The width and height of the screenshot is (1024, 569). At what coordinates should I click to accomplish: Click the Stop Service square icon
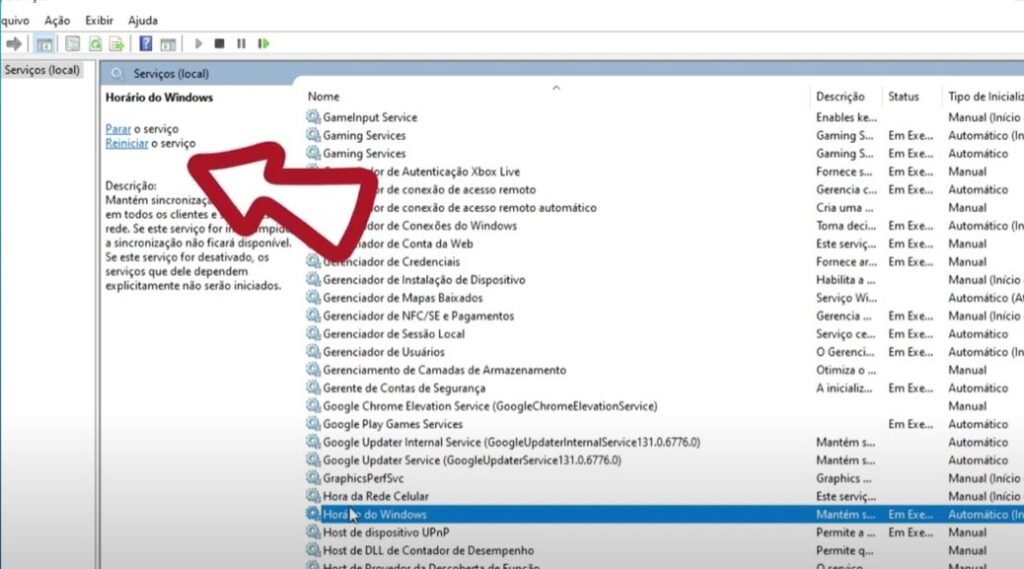[219, 44]
